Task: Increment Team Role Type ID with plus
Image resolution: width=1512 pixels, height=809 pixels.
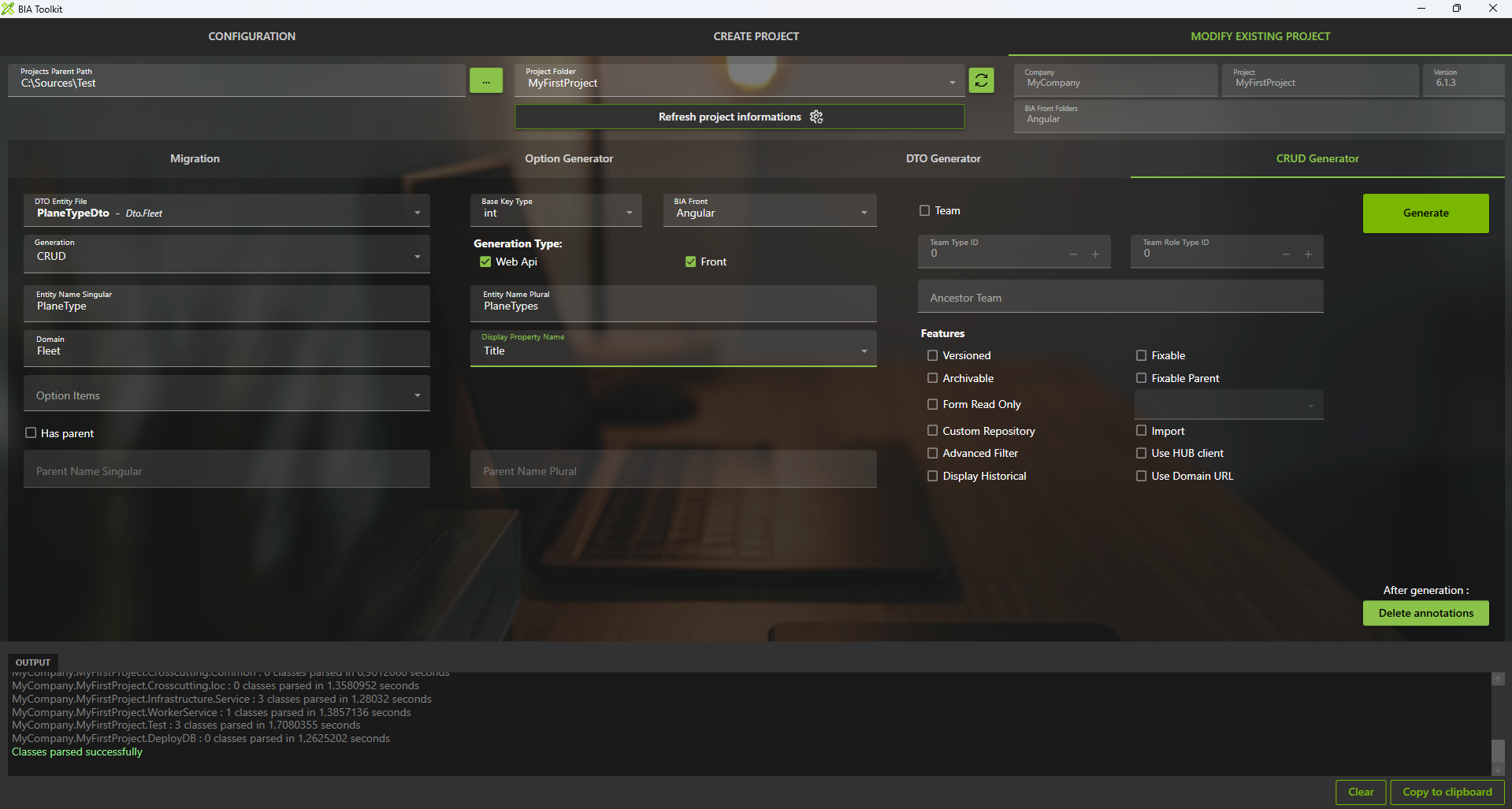Action: coord(1308,254)
